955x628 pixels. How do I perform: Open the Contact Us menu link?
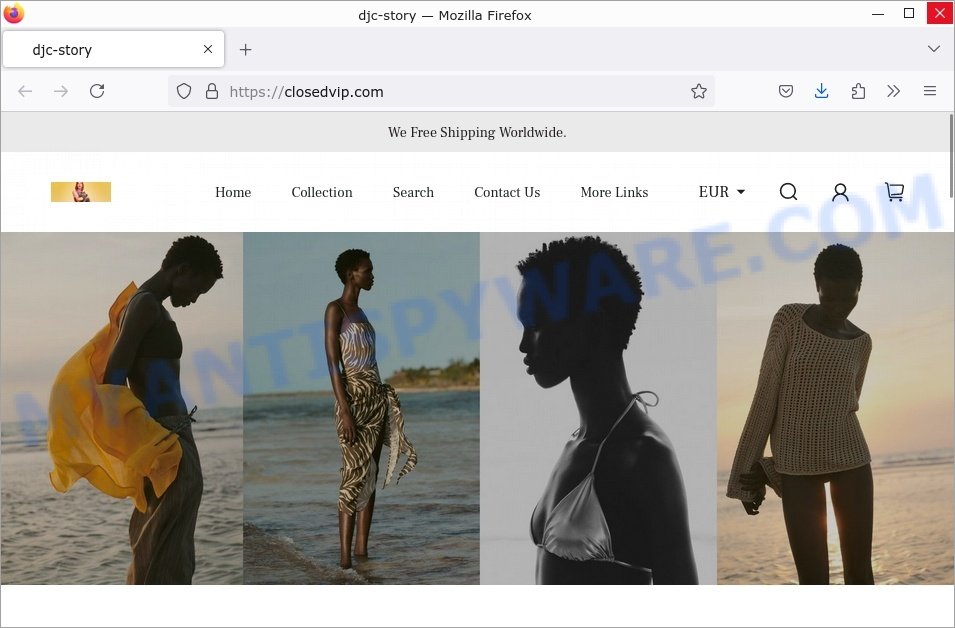click(507, 192)
